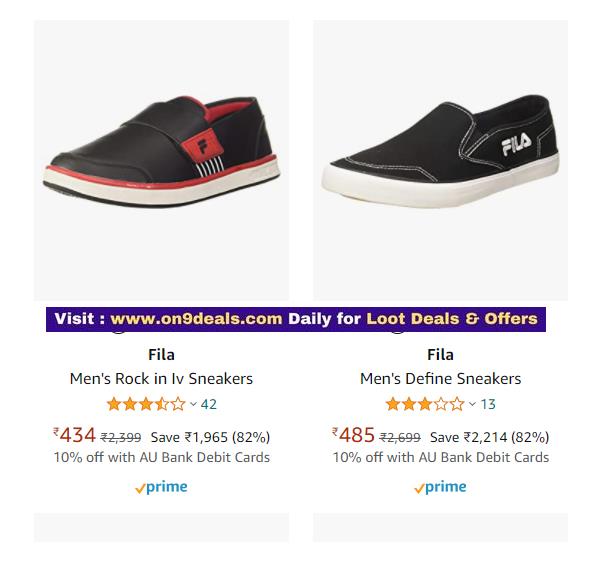Click the Prime badge under Rock in Iv Sneakers
The width and height of the screenshot is (601, 562).
pos(161,487)
